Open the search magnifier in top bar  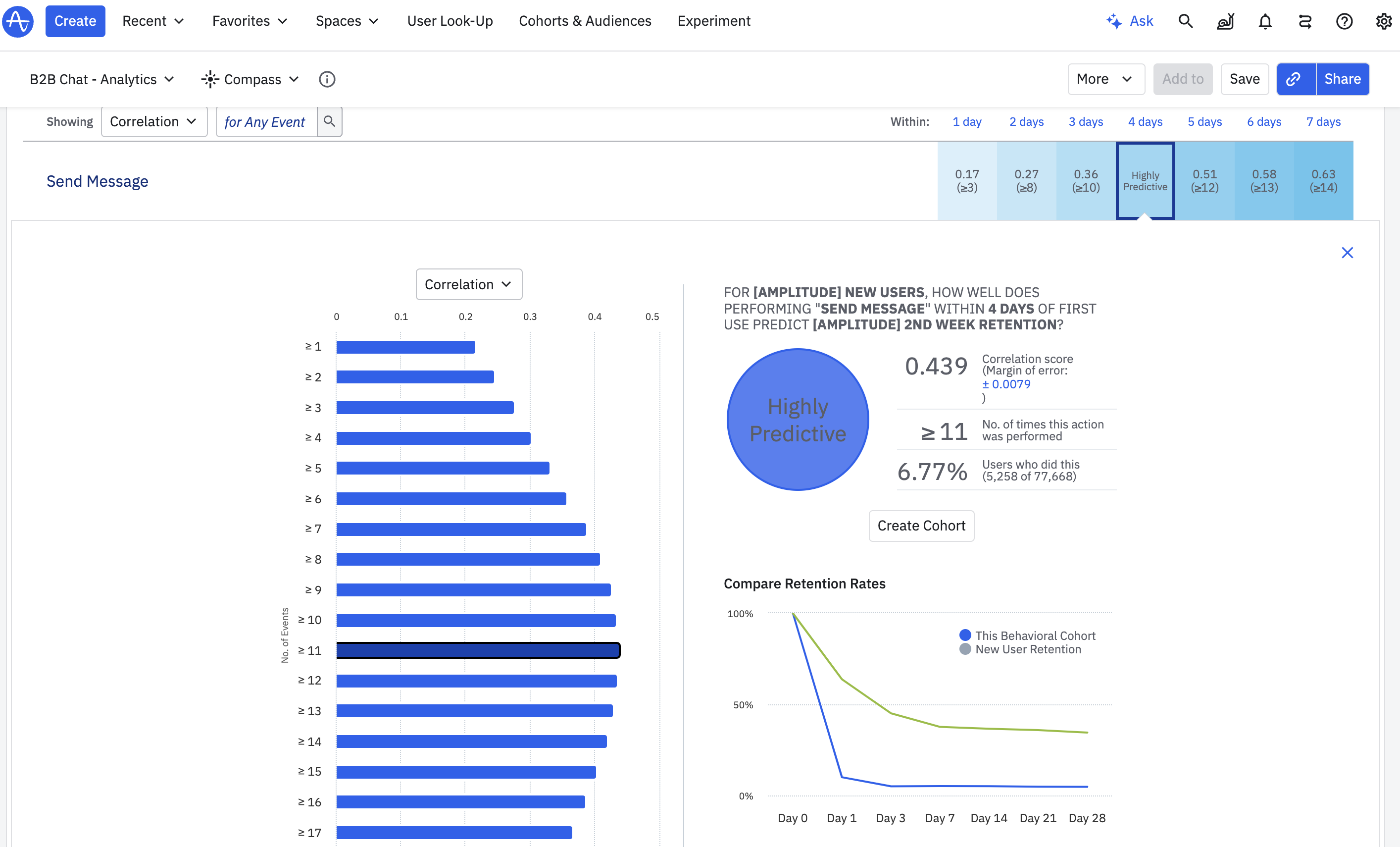point(1185,21)
